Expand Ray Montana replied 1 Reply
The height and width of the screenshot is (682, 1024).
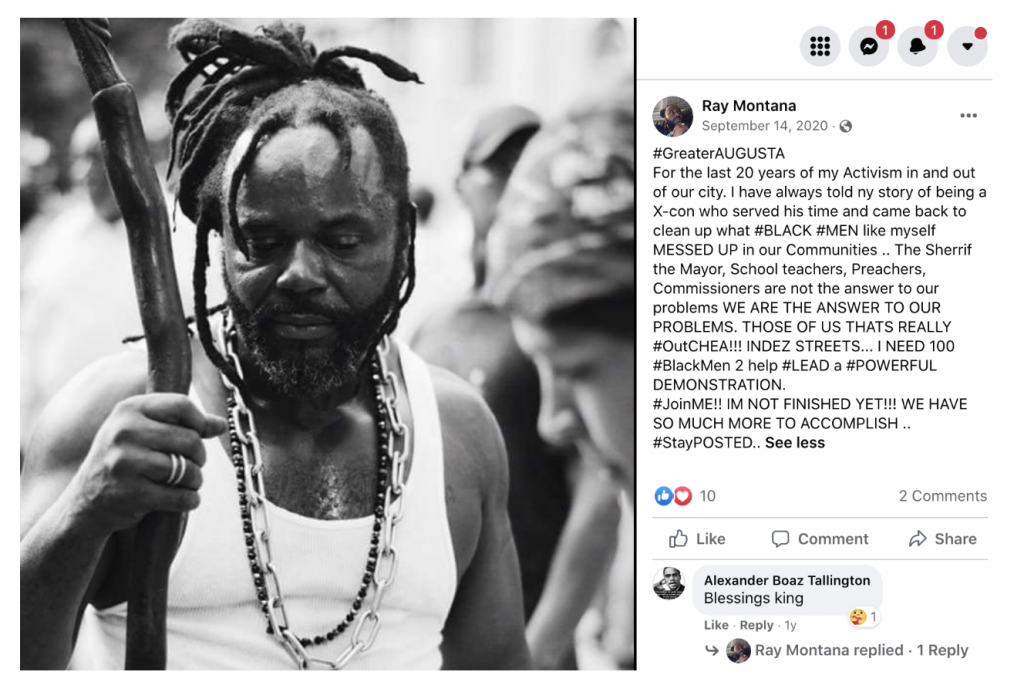point(861,650)
